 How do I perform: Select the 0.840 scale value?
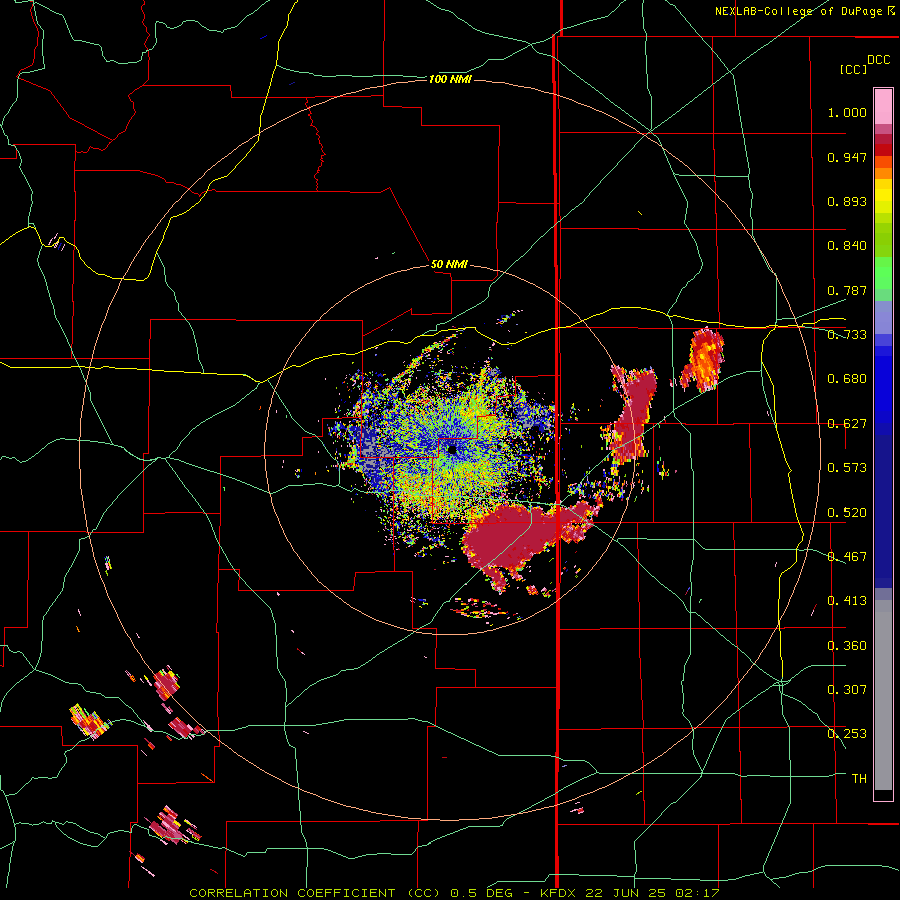point(847,246)
